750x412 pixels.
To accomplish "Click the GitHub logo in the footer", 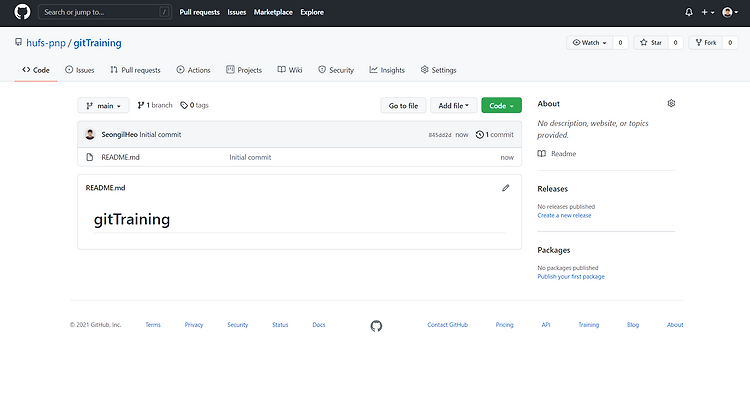I will point(376,326).
